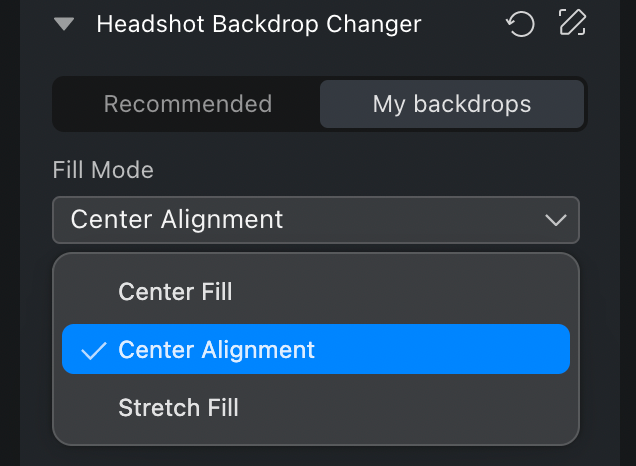Screen dimensions: 636x466
Task: Select the My backdrops tab
Action: coord(452,104)
